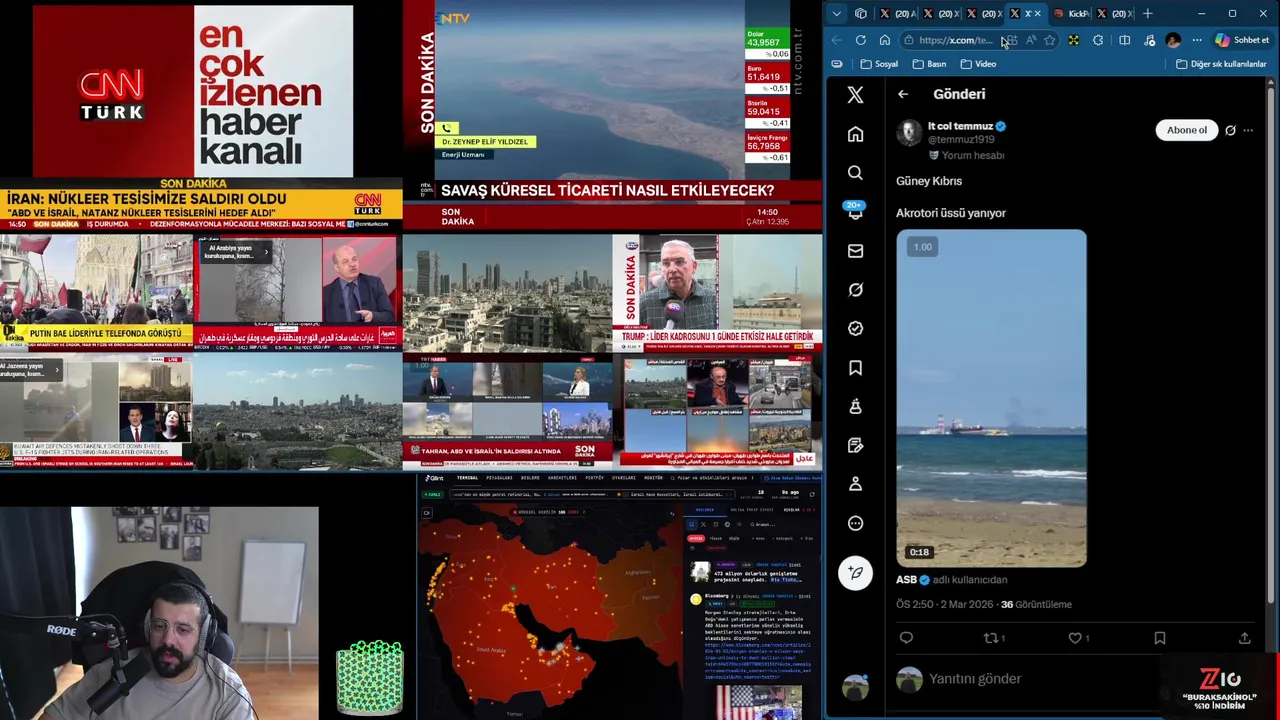Open Verified badge icon in X sidebar
Screen dimensions: 1280x720
(x=855, y=328)
